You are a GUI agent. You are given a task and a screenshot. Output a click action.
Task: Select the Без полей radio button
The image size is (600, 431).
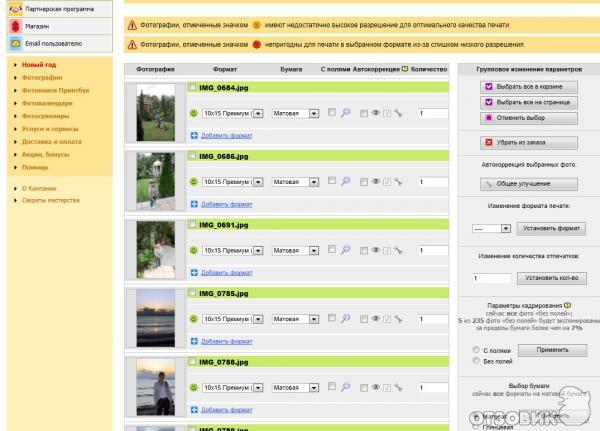click(x=475, y=361)
